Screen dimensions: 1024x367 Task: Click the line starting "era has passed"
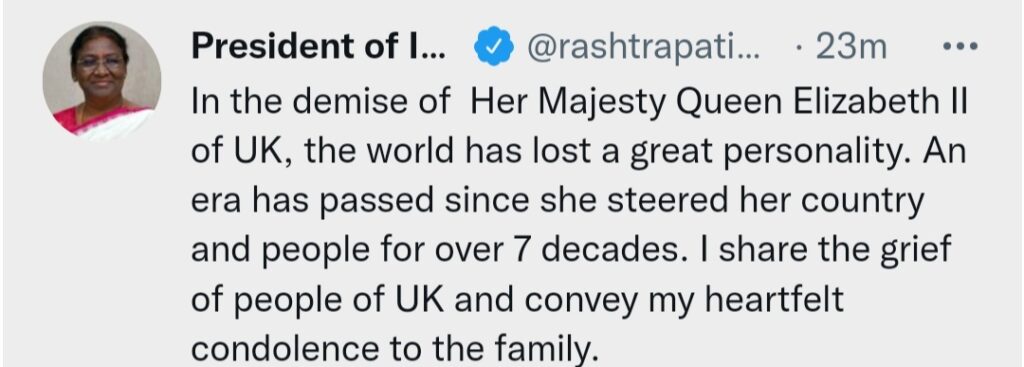tap(557, 202)
